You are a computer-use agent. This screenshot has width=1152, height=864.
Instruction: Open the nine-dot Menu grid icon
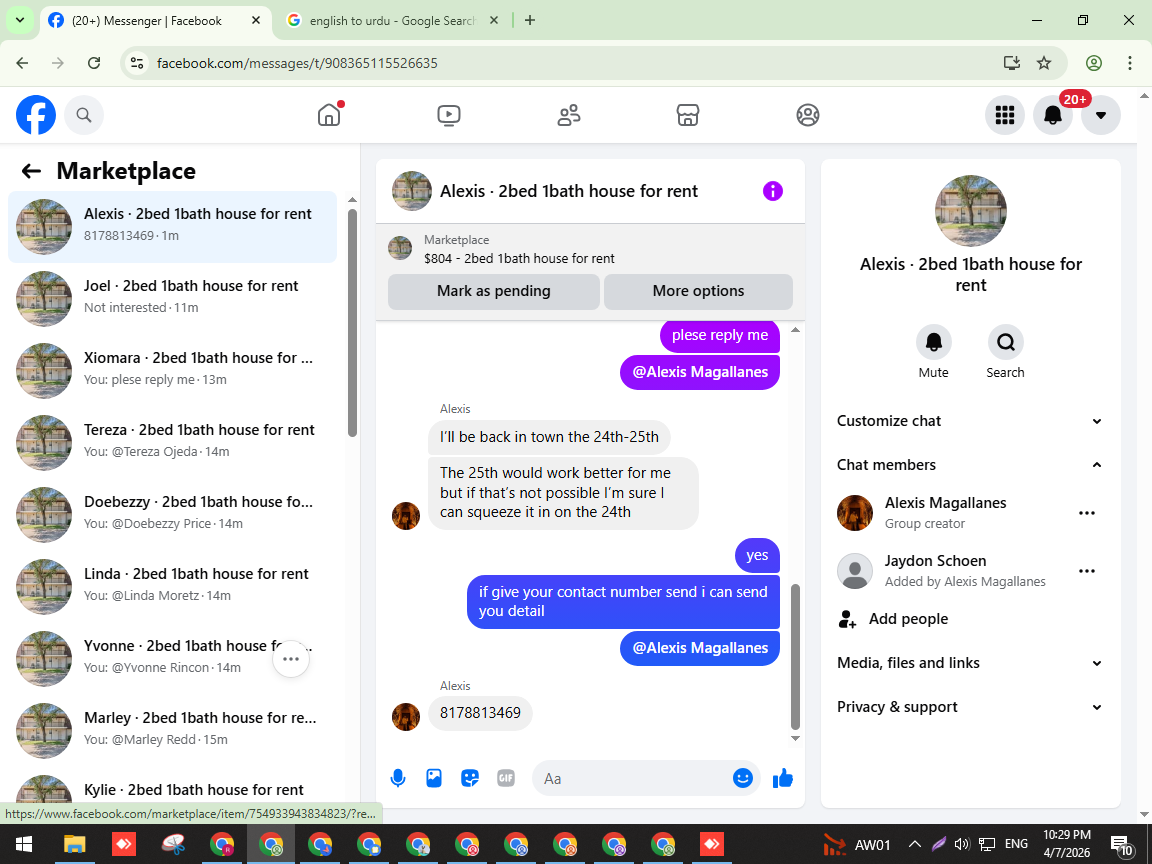[1004, 115]
